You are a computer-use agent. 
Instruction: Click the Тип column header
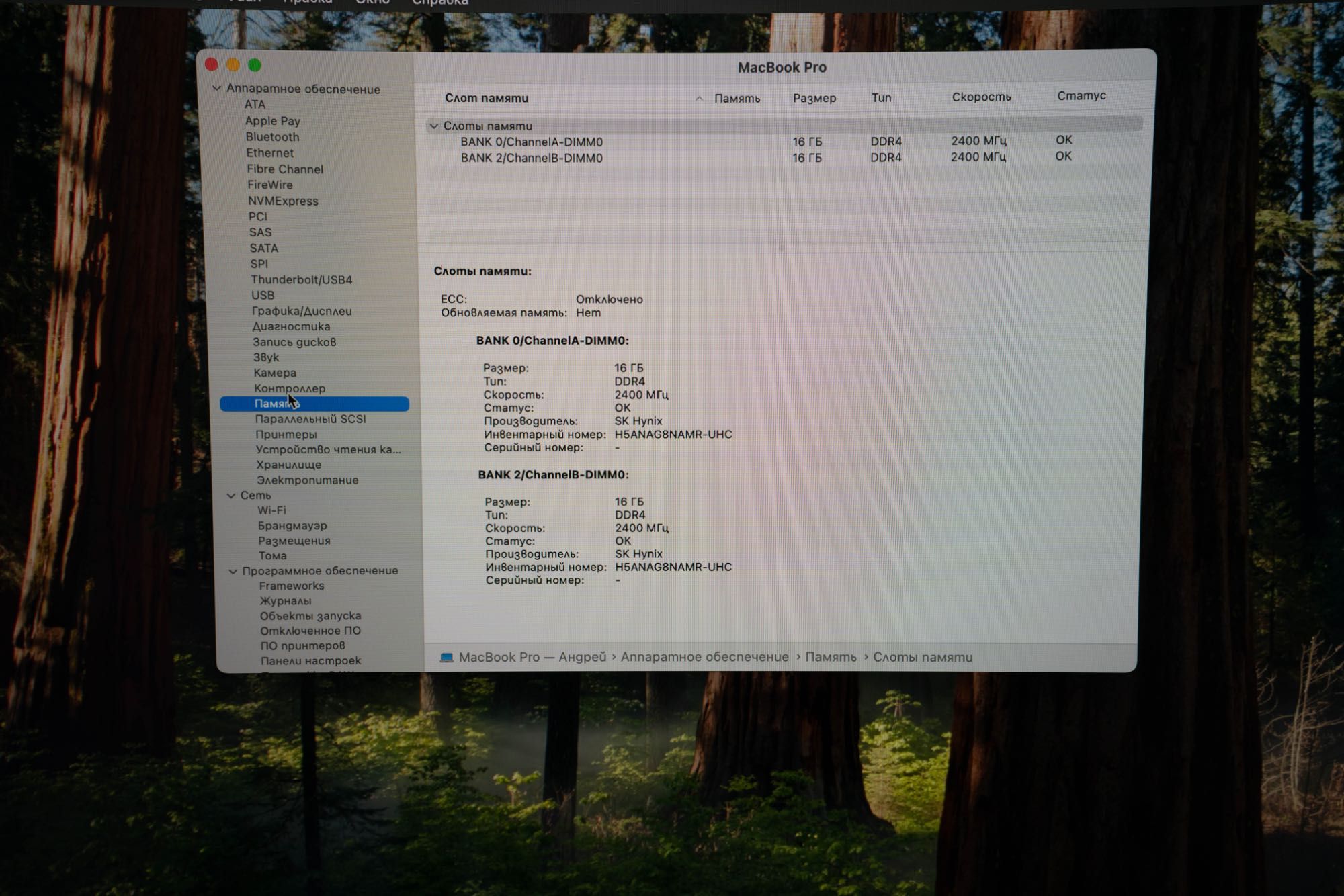[882, 97]
